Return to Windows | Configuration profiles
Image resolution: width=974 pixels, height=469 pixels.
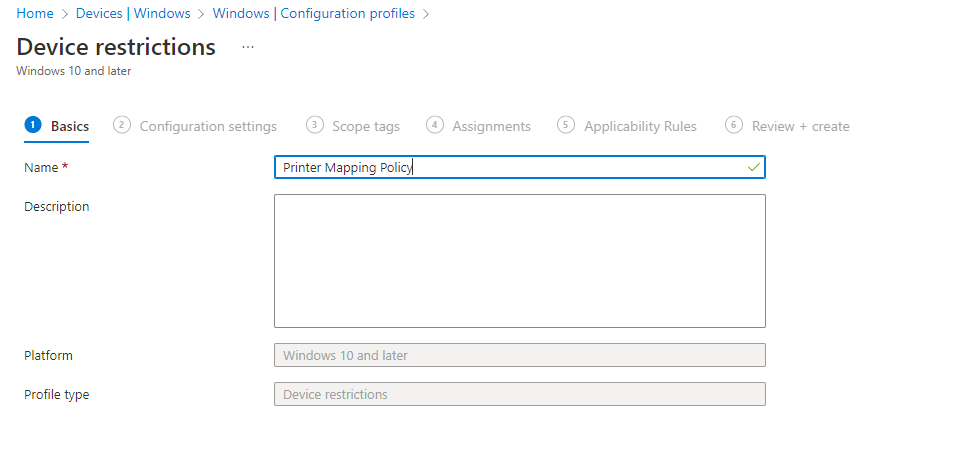314,13
